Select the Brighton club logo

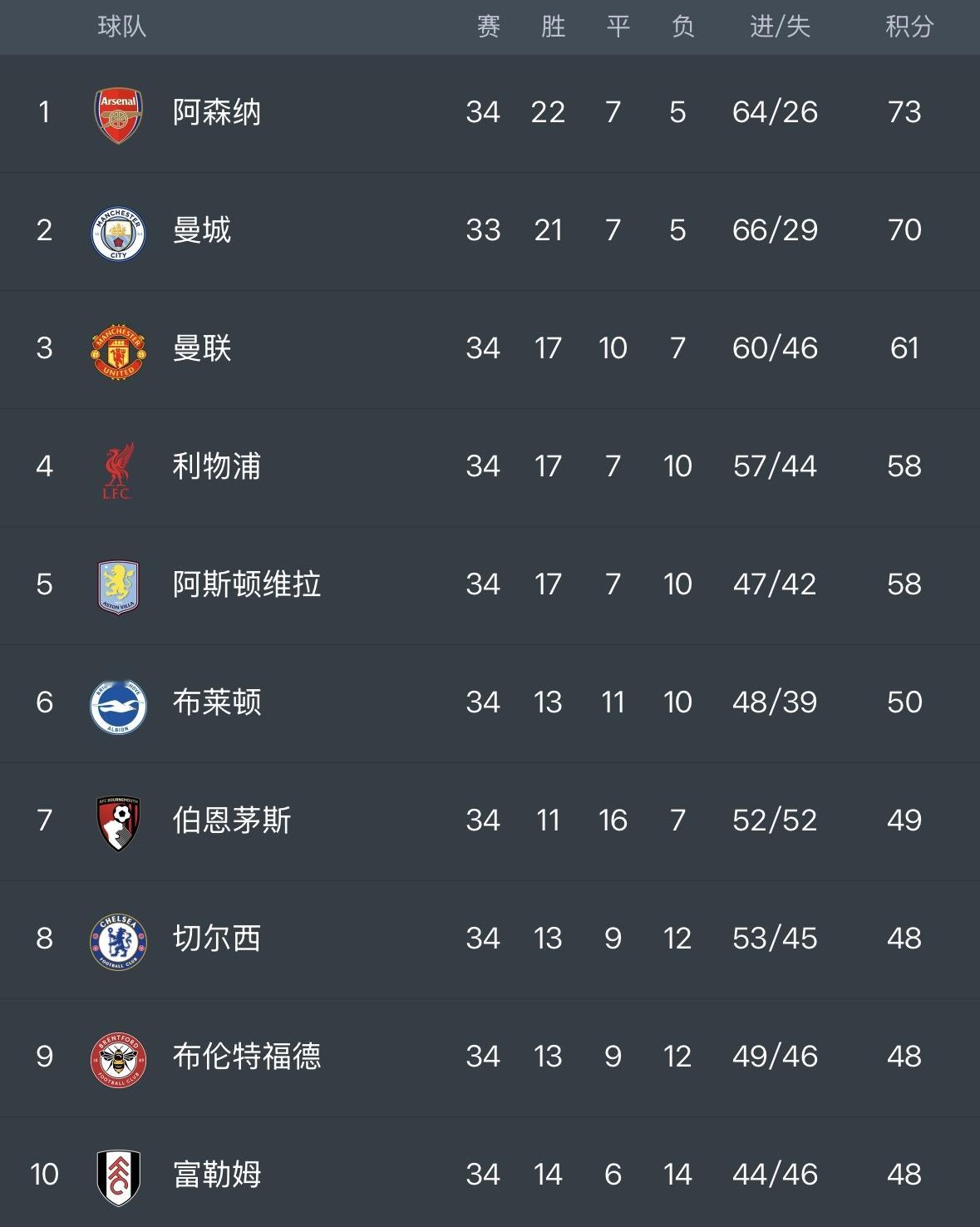click(x=118, y=705)
